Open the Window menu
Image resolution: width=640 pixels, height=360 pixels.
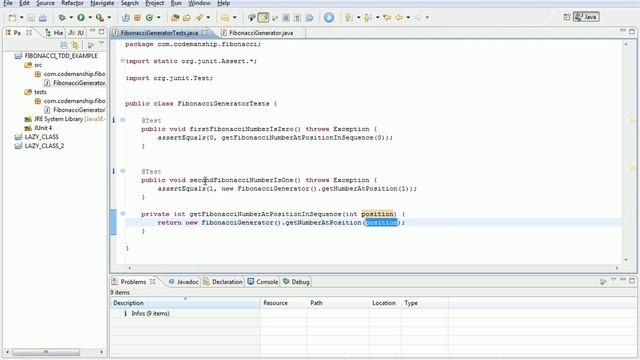pos(199,3)
